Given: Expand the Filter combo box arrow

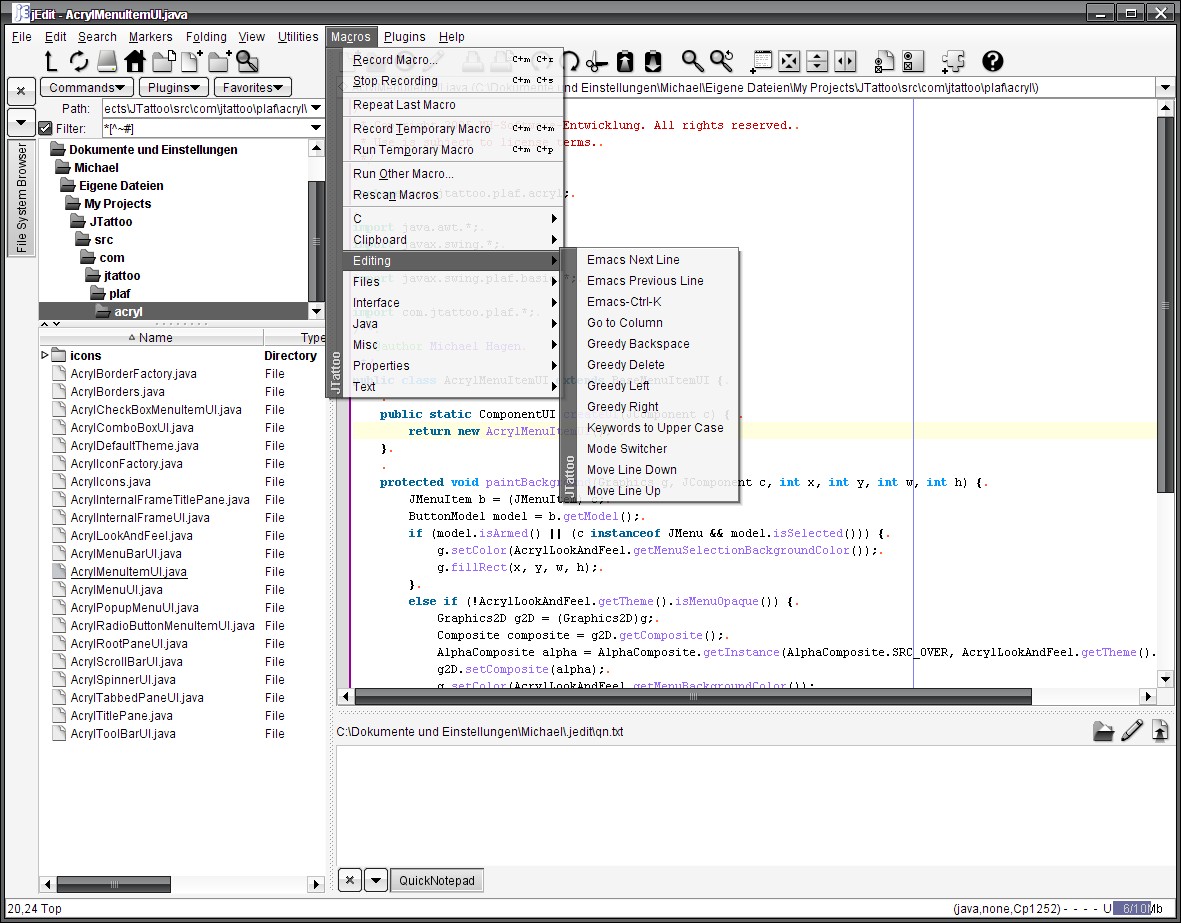Looking at the screenshot, I should pos(316,128).
